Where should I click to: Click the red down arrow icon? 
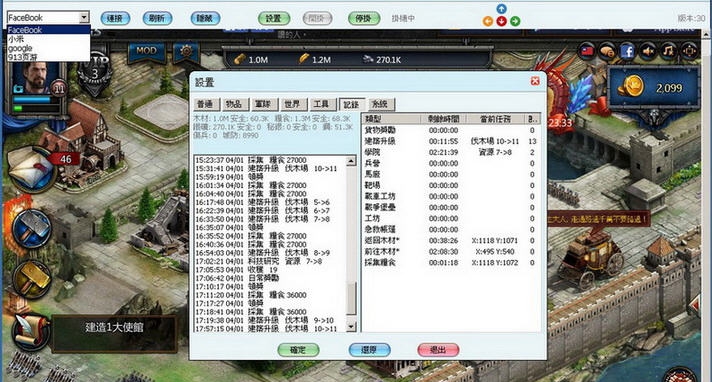[501, 21]
